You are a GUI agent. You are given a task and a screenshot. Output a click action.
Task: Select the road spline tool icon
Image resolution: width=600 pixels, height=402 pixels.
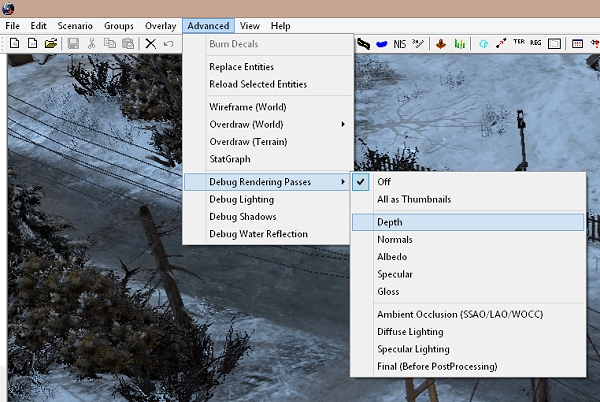tap(363, 44)
